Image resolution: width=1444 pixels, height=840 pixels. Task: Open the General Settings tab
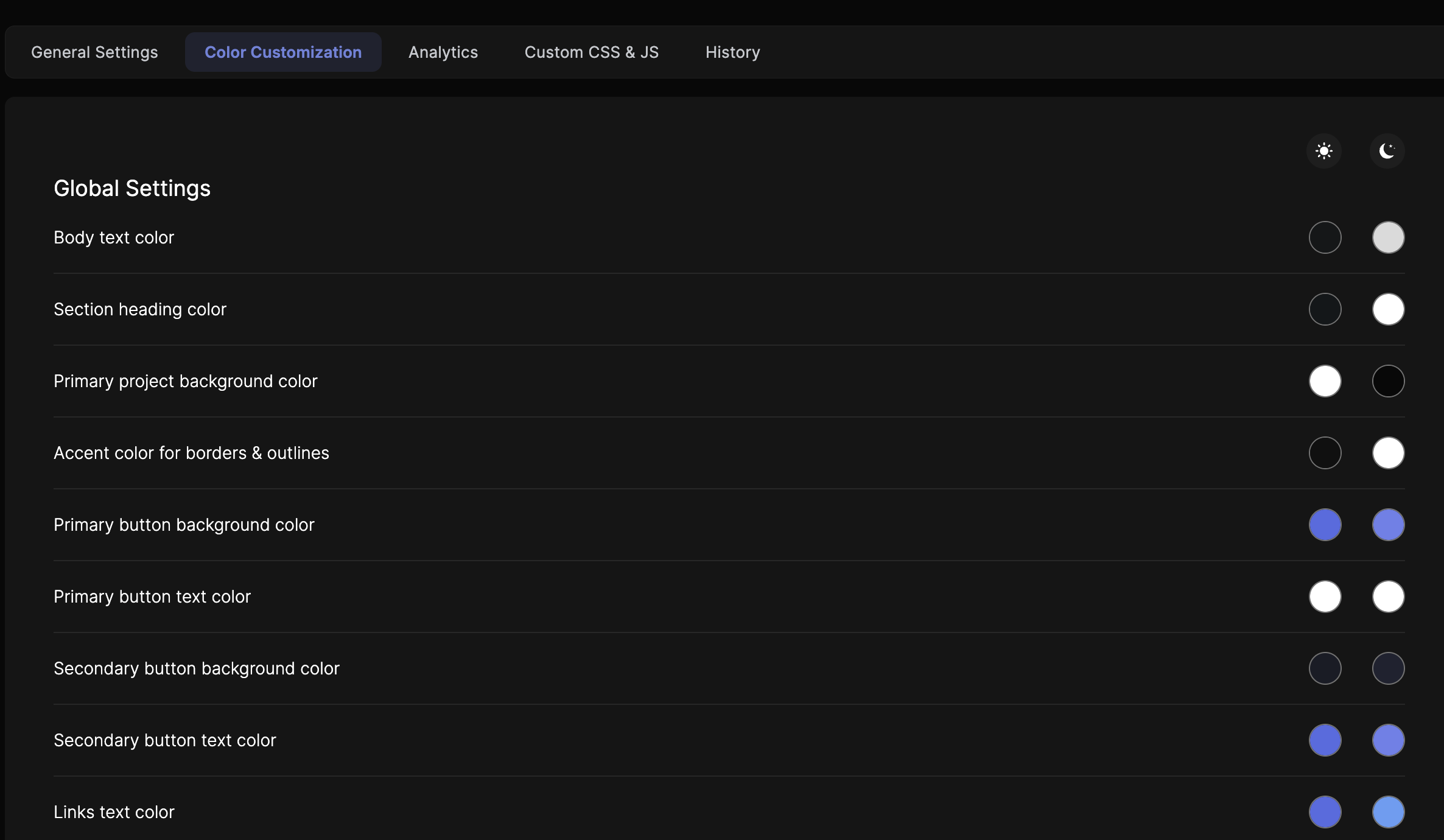click(94, 52)
